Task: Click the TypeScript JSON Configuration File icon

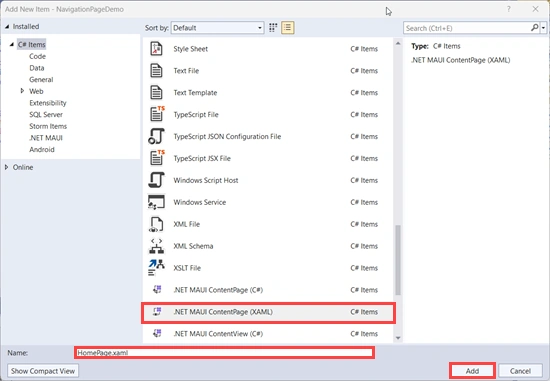Action: (156, 136)
